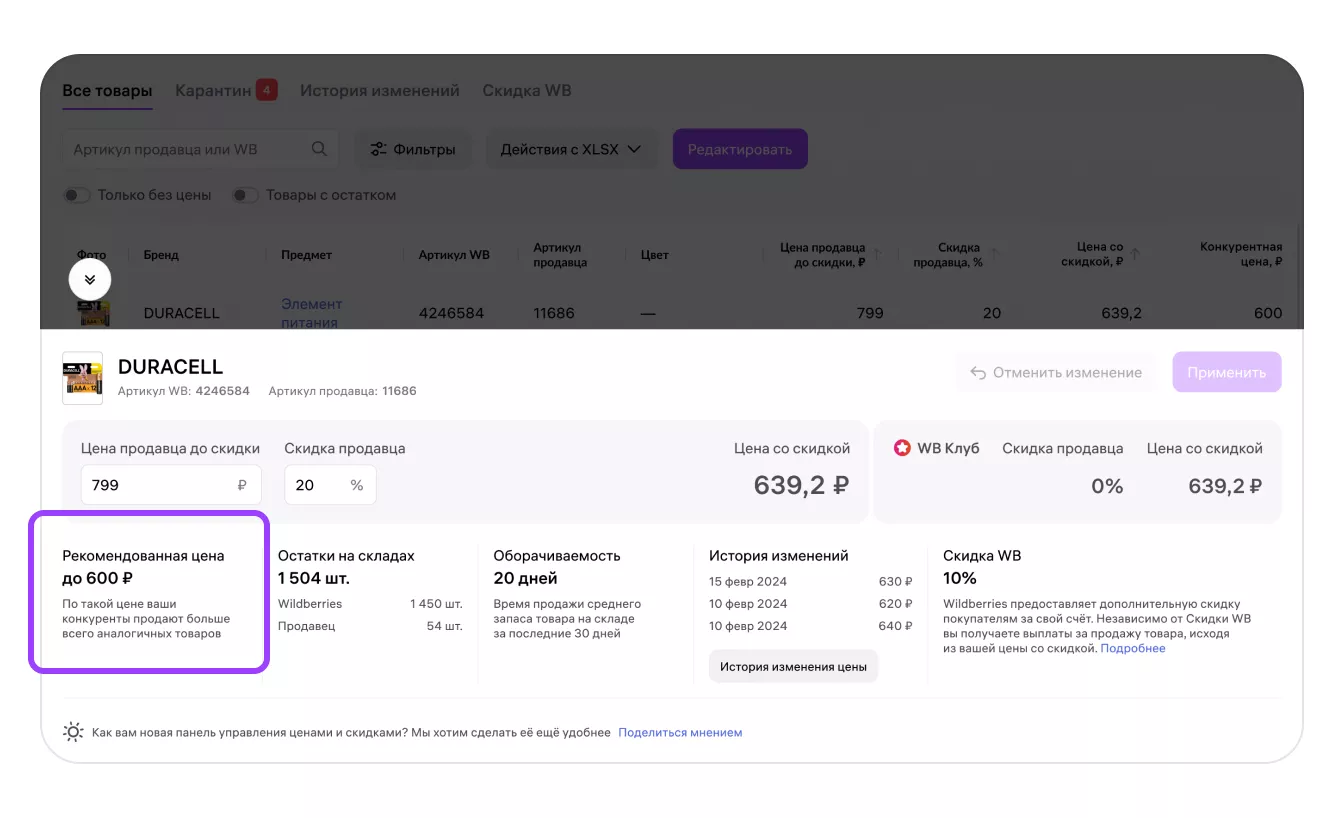Click Артикул продавца cell 11686 in table
Image resolution: width=1344 pixels, height=818 pixels.
(x=554, y=313)
